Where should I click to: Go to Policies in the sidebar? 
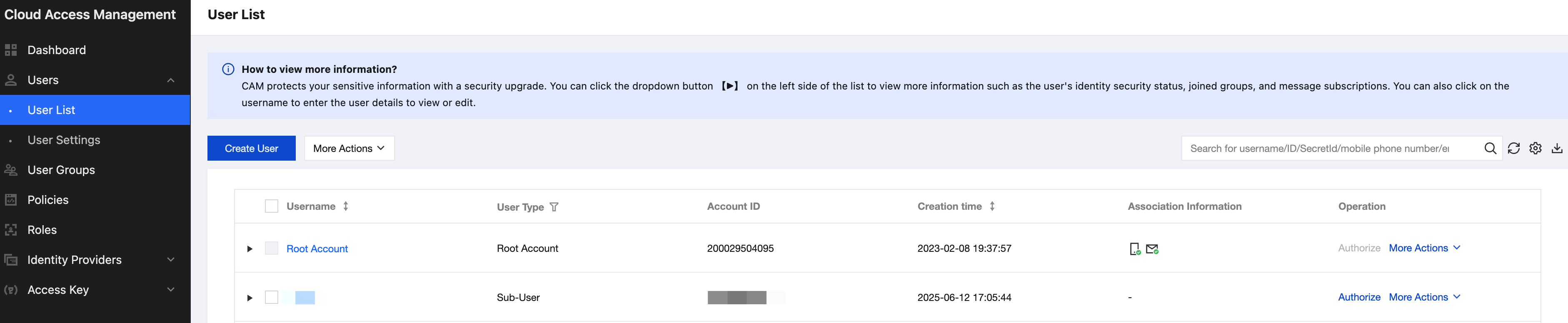tap(48, 200)
